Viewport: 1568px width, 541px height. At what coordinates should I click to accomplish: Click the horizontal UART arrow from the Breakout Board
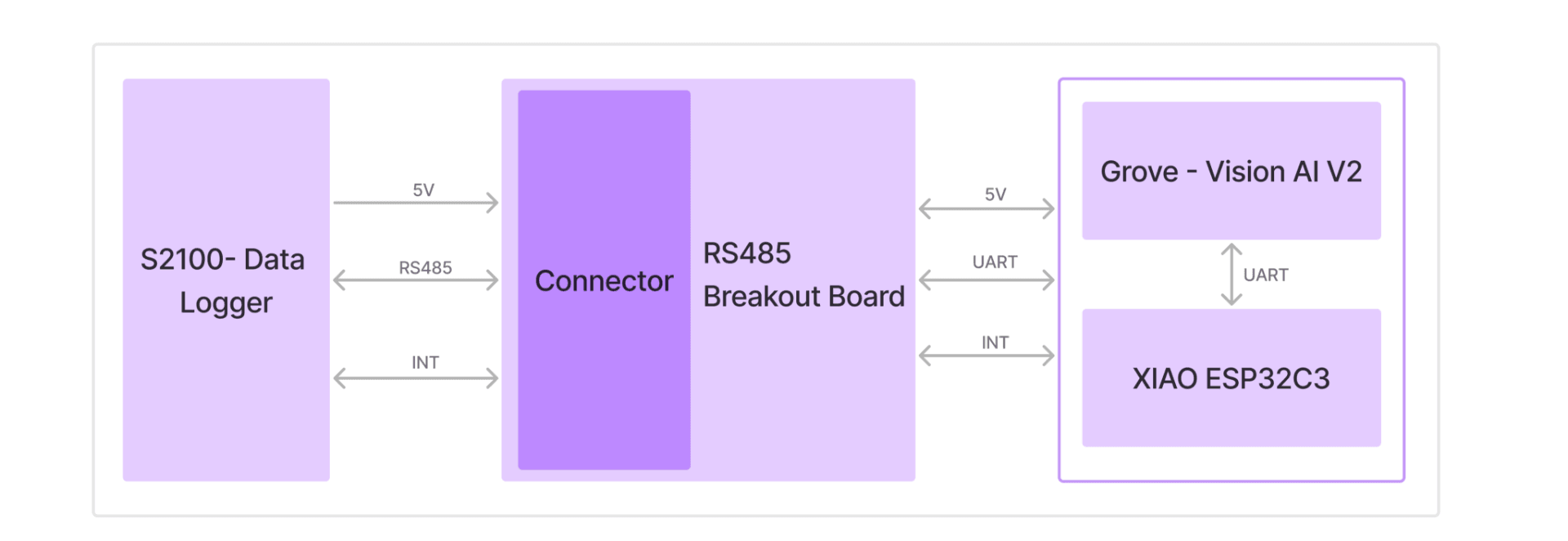pos(987,280)
